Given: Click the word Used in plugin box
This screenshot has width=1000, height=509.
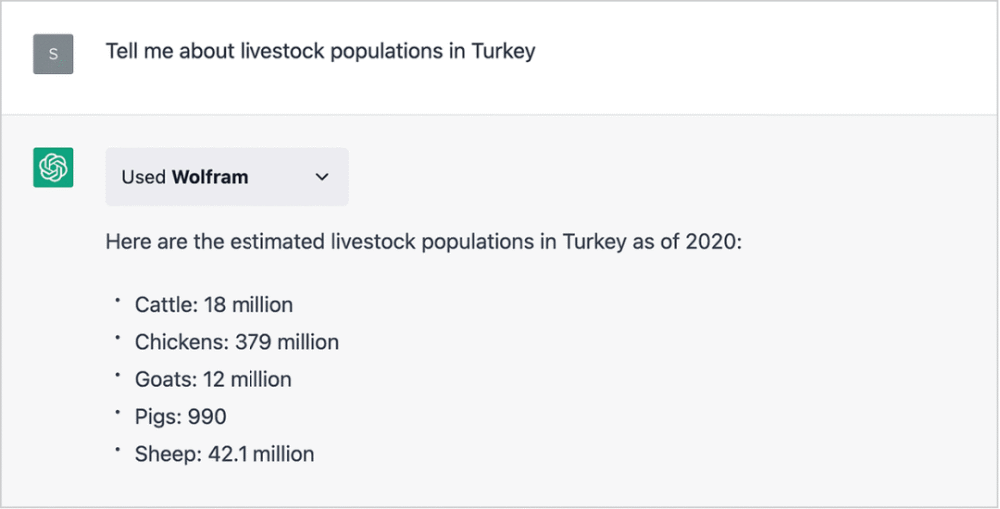Looking at the screenshot, I should click(143, 177).
